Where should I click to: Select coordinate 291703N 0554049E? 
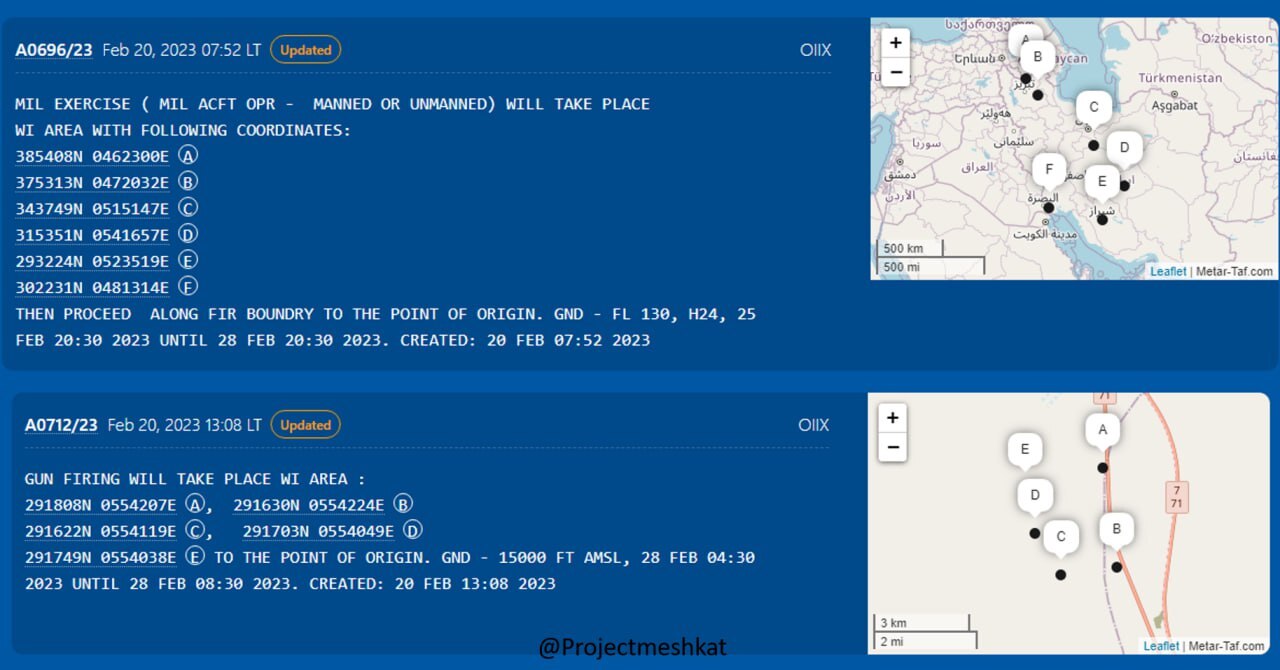pos(318,531)
